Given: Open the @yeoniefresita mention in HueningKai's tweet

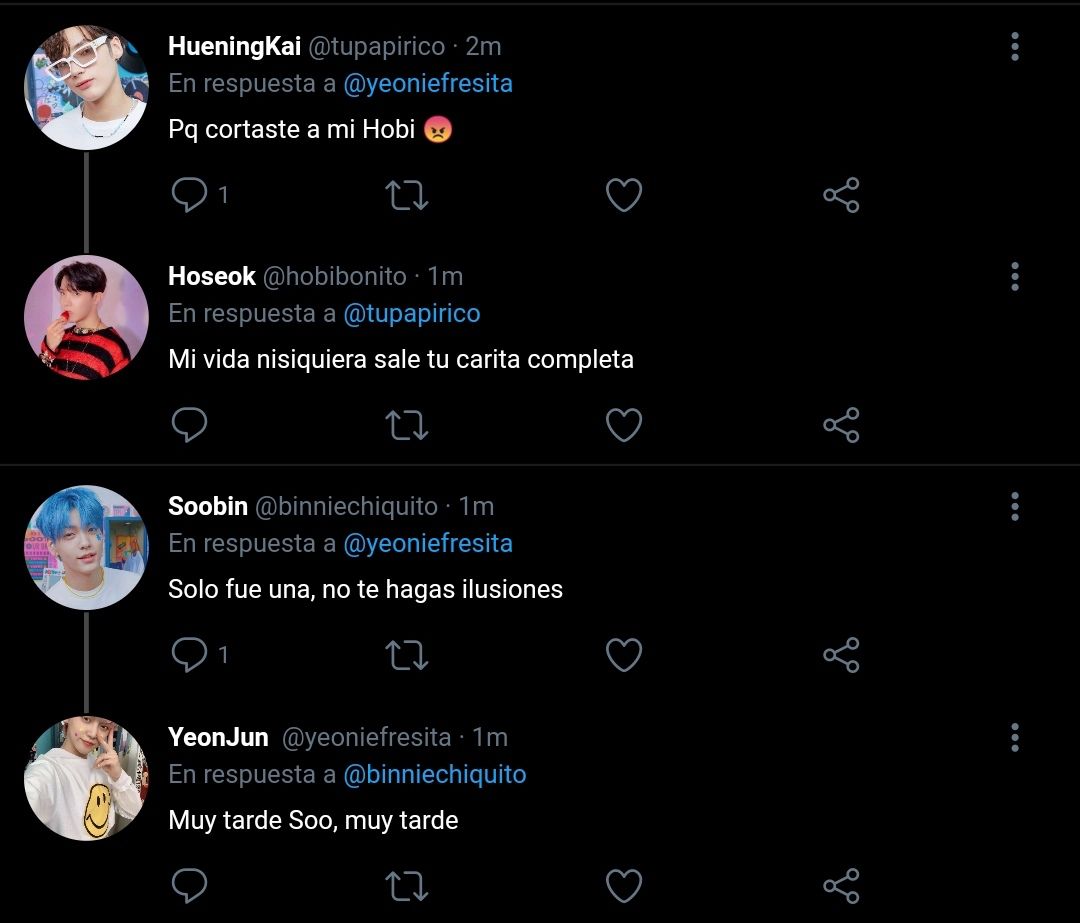Looking at the screenshot, I should [x=428, y=84].
